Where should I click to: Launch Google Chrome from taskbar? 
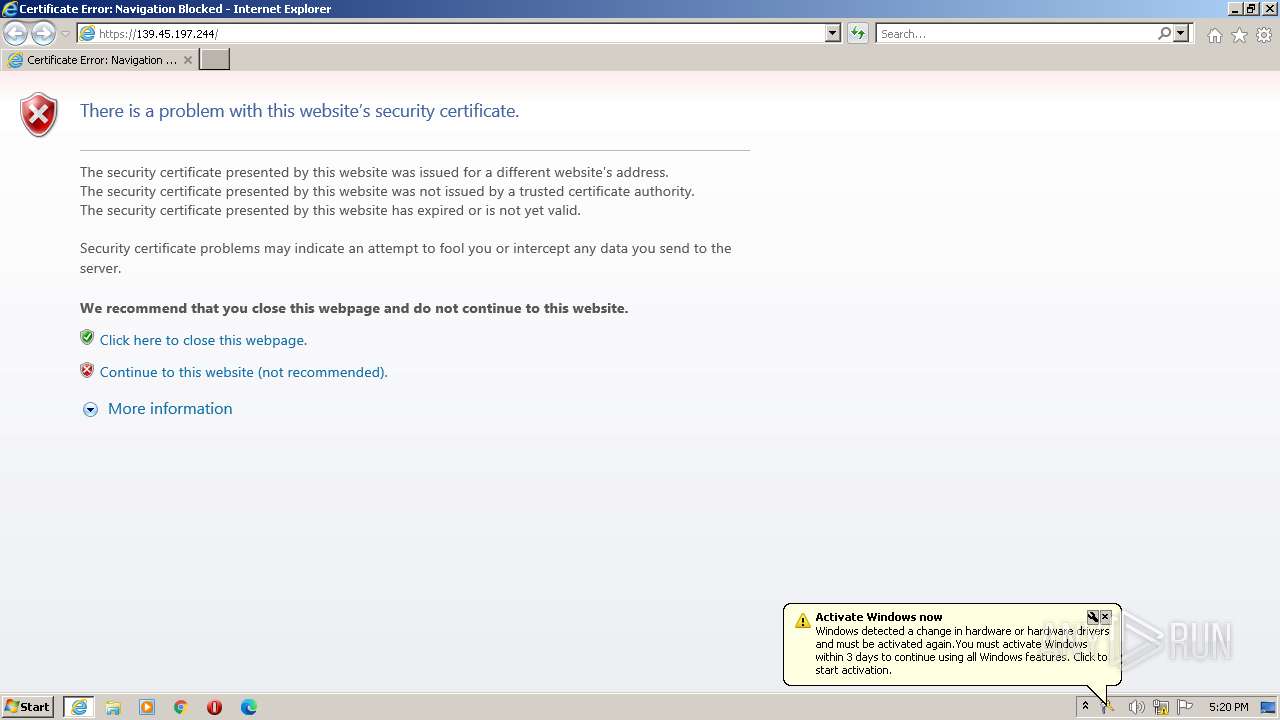point(181,707)
